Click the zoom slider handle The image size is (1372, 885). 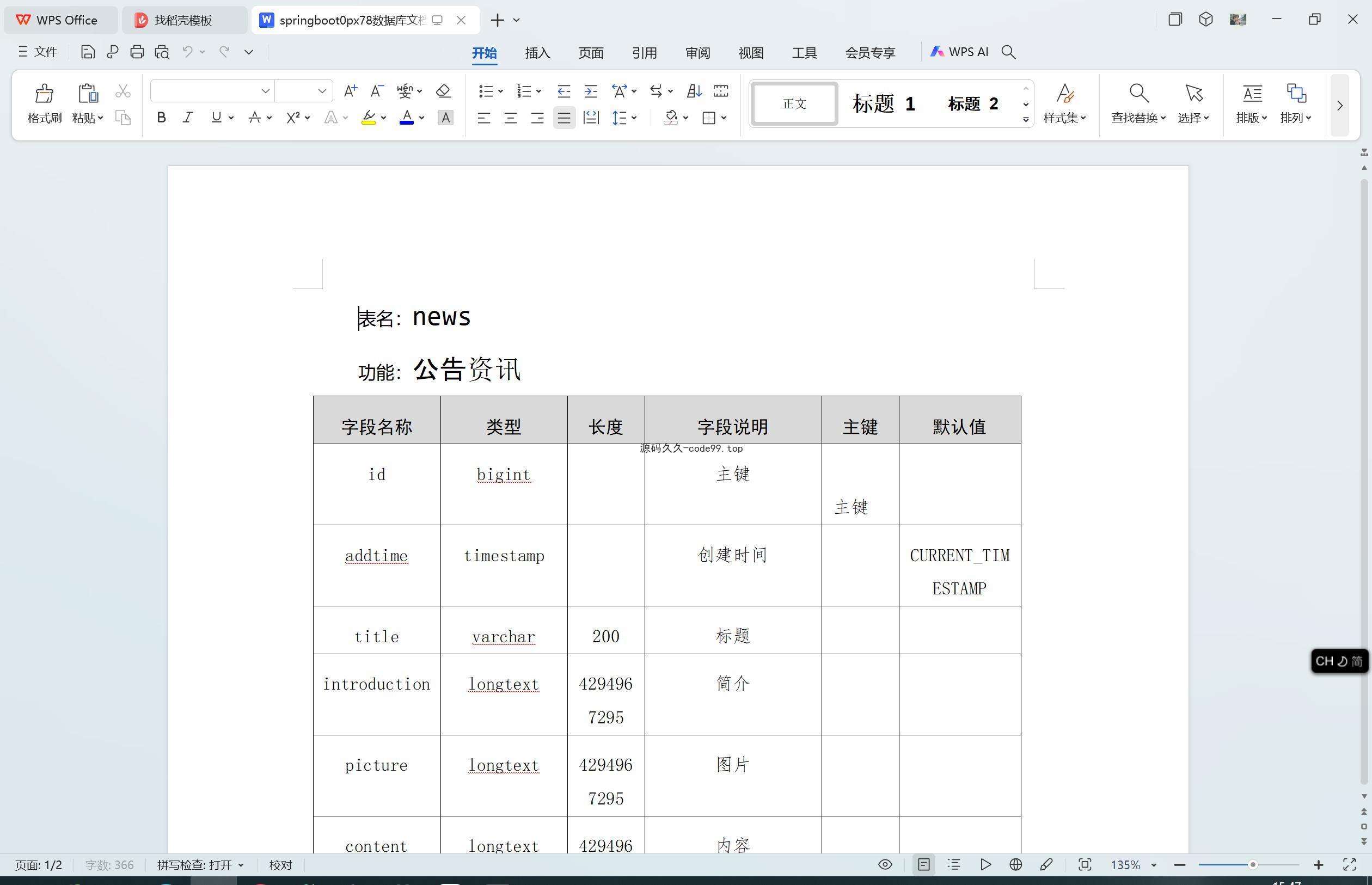tap(1252, 865)
